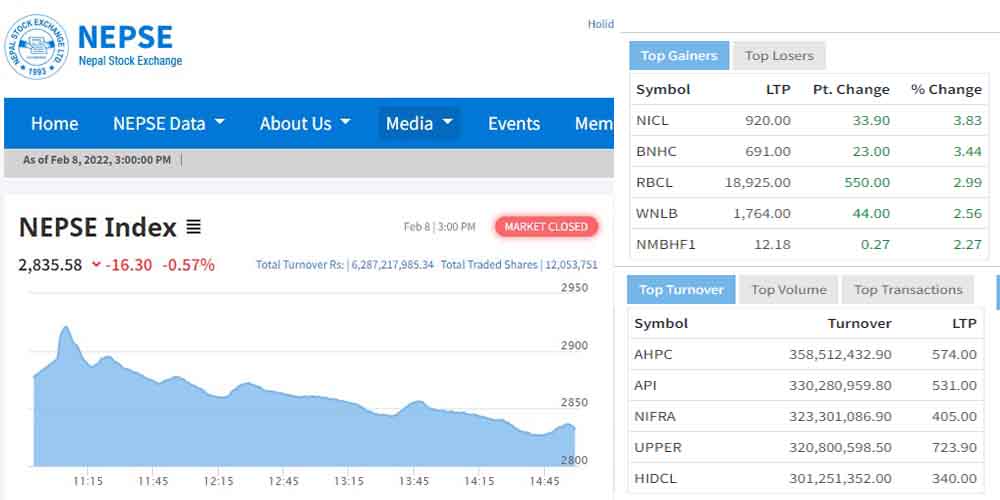Screen dimensions: 1000x500
Task: Open the Media dropdown menu
Action: [x=419, y=124]
